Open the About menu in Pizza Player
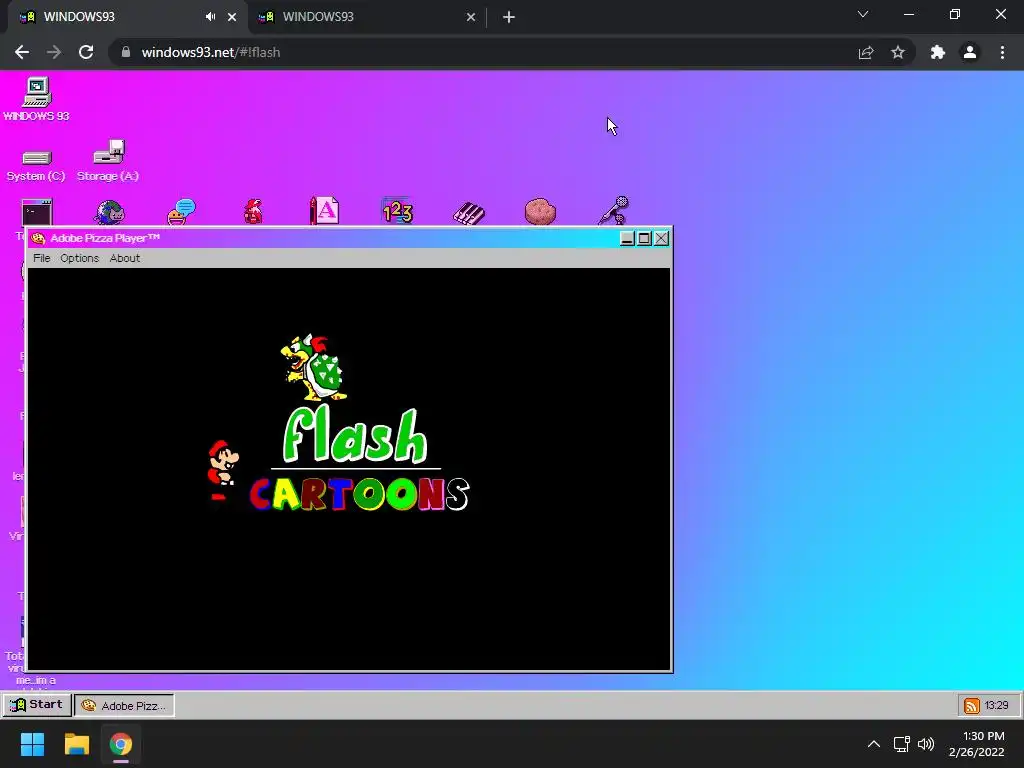Image resolution: width=1024 pixels, height=768 pixels. coord(125,258)
